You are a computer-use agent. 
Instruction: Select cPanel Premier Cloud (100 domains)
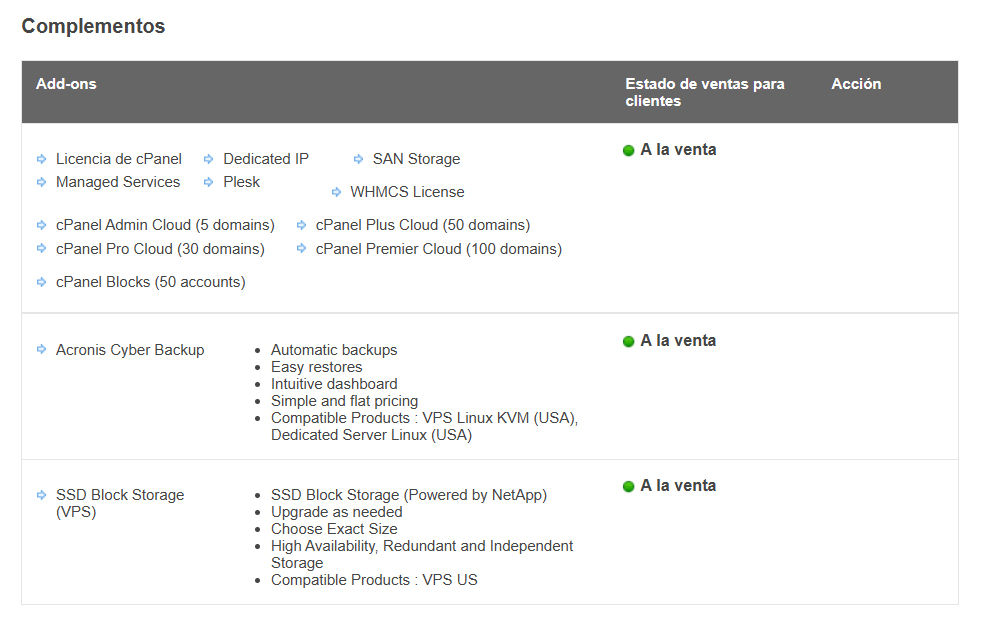click(x=438, y=249)
